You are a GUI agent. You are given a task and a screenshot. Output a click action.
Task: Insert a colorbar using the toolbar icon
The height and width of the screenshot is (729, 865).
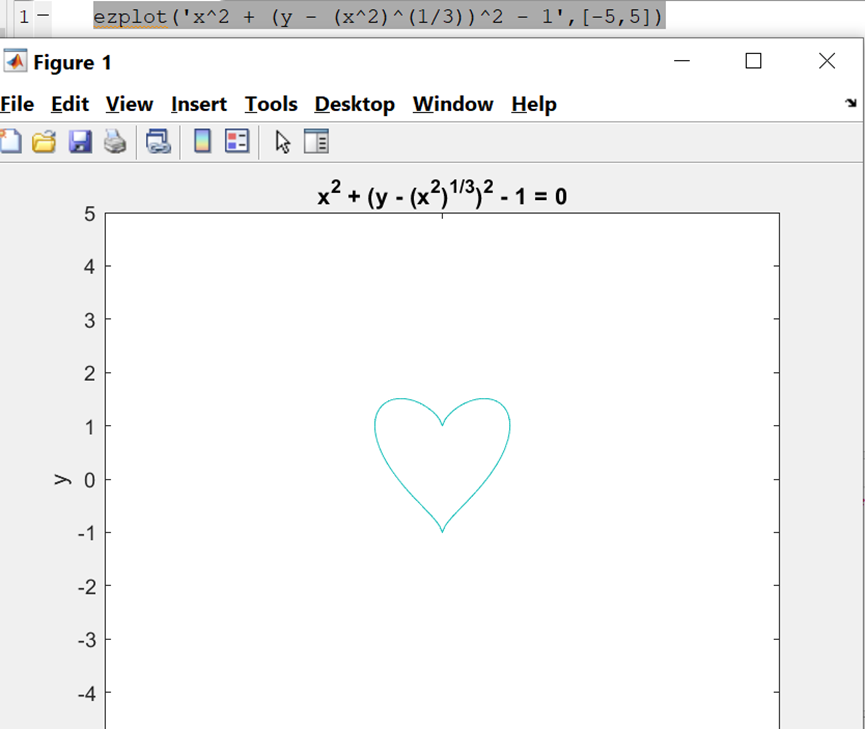(202, 141)
